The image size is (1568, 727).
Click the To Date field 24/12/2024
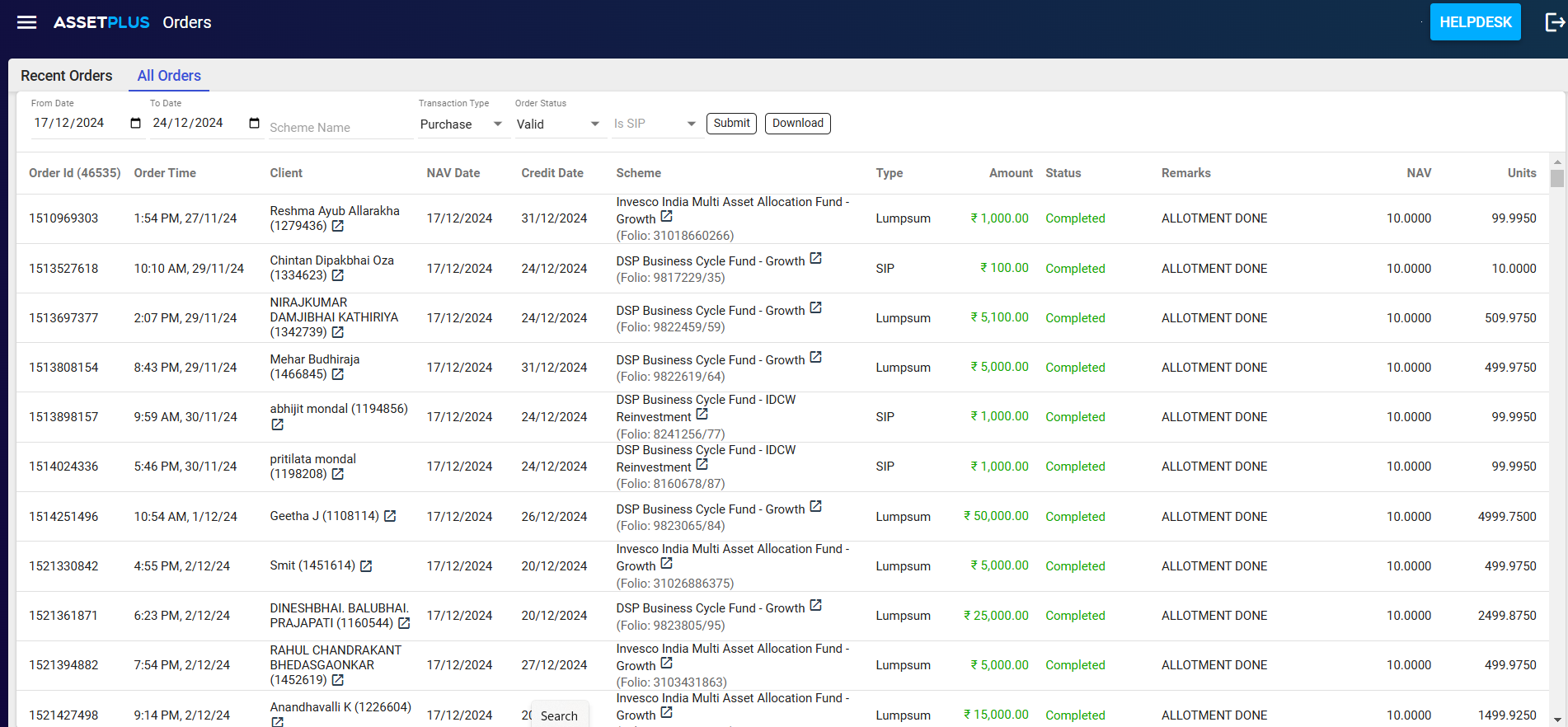click(188, 123)
